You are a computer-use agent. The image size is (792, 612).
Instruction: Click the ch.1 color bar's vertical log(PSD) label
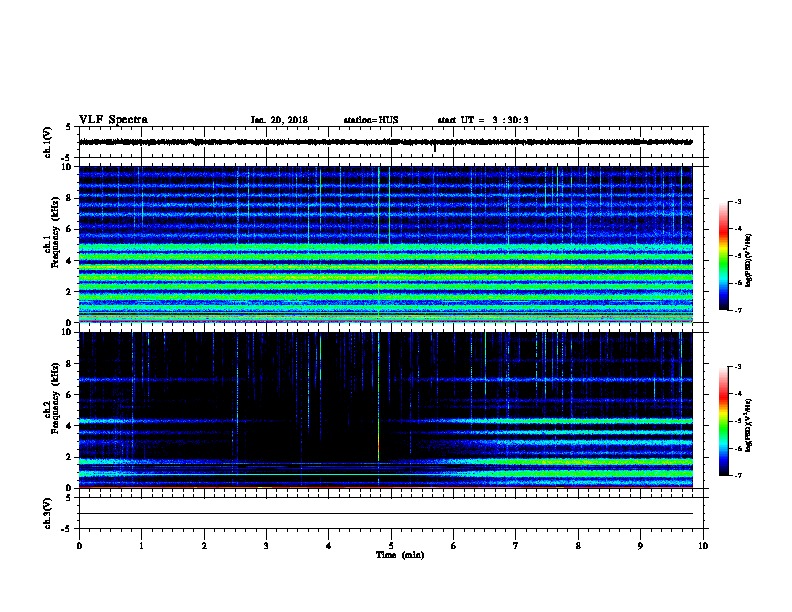pos(748,261)
